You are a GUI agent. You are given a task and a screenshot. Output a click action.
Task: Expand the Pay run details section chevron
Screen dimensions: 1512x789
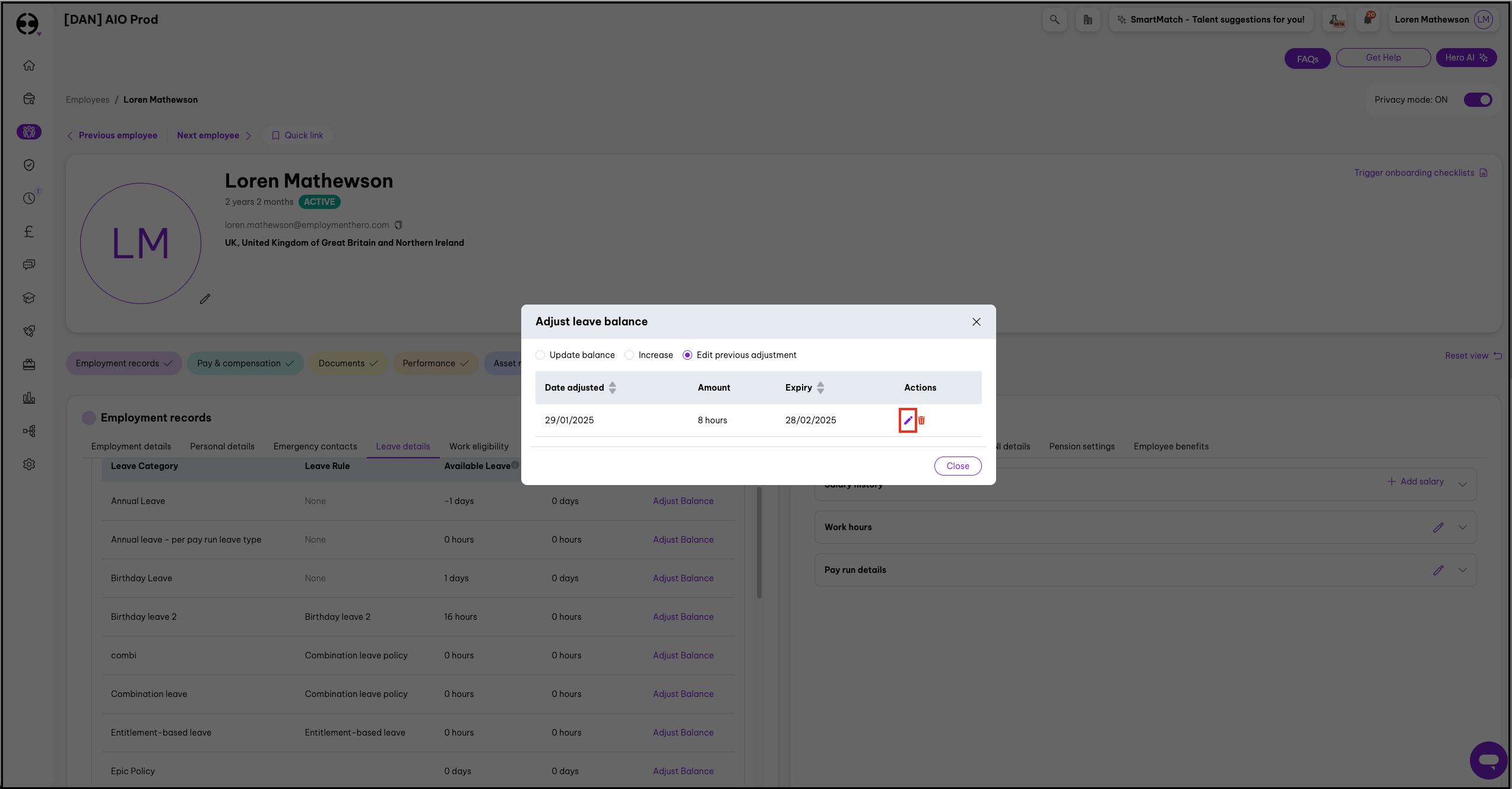(1463, 570)
